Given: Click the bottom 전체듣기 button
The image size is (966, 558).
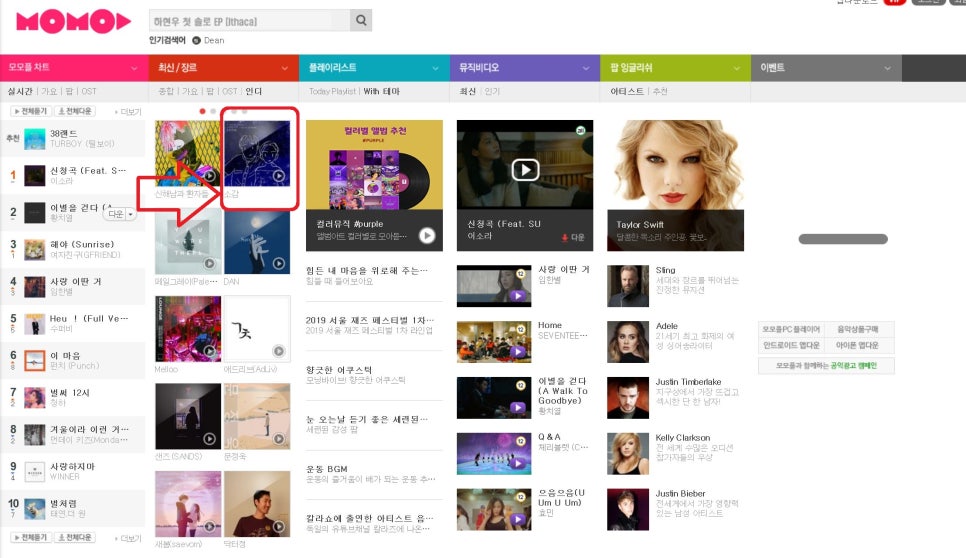Looking at the screenshot, I should [31, 538].
